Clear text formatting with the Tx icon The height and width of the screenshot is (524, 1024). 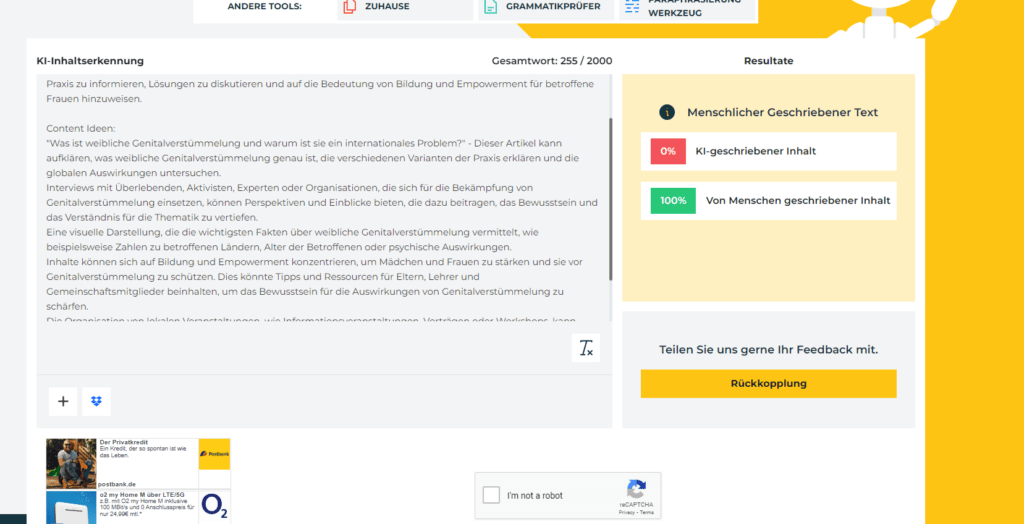coord(586,348)
